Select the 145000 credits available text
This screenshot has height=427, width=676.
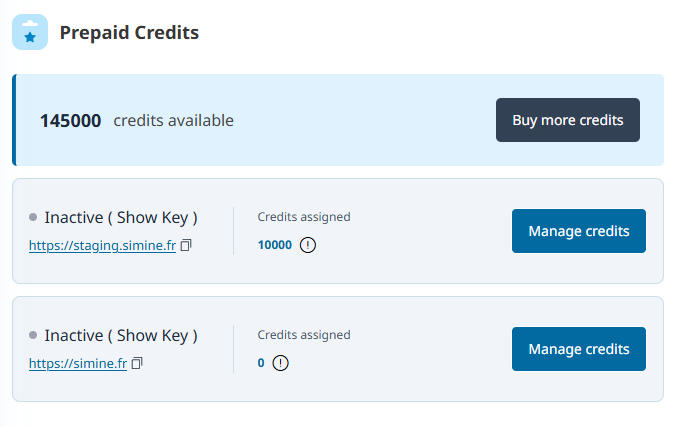tap(136, 121)
